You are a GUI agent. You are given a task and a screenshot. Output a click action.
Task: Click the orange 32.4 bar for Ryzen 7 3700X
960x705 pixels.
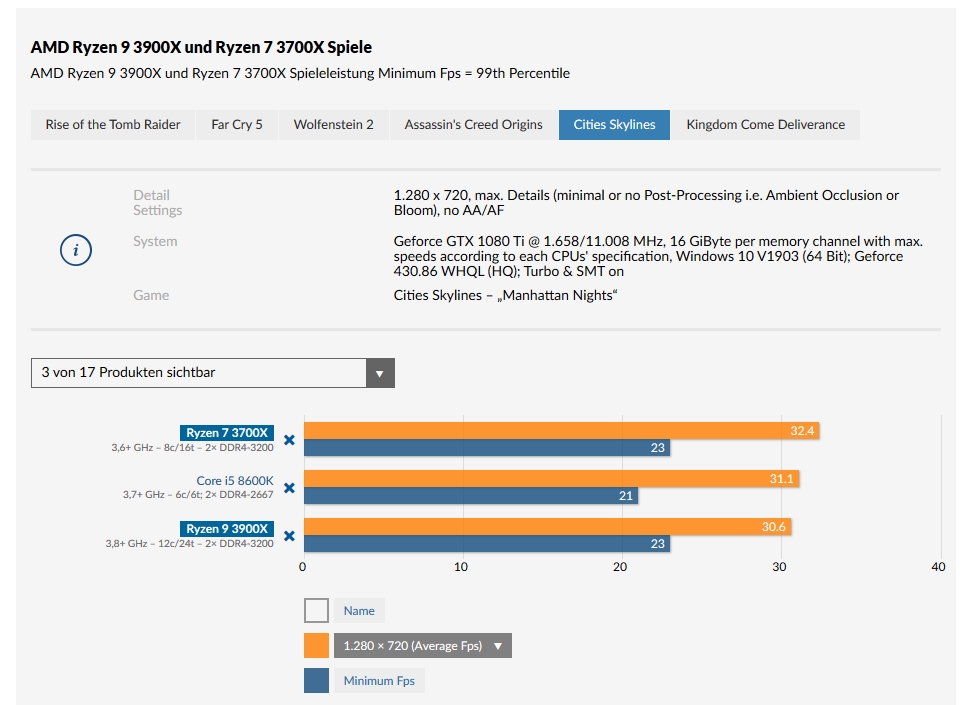tap(561, 431)
